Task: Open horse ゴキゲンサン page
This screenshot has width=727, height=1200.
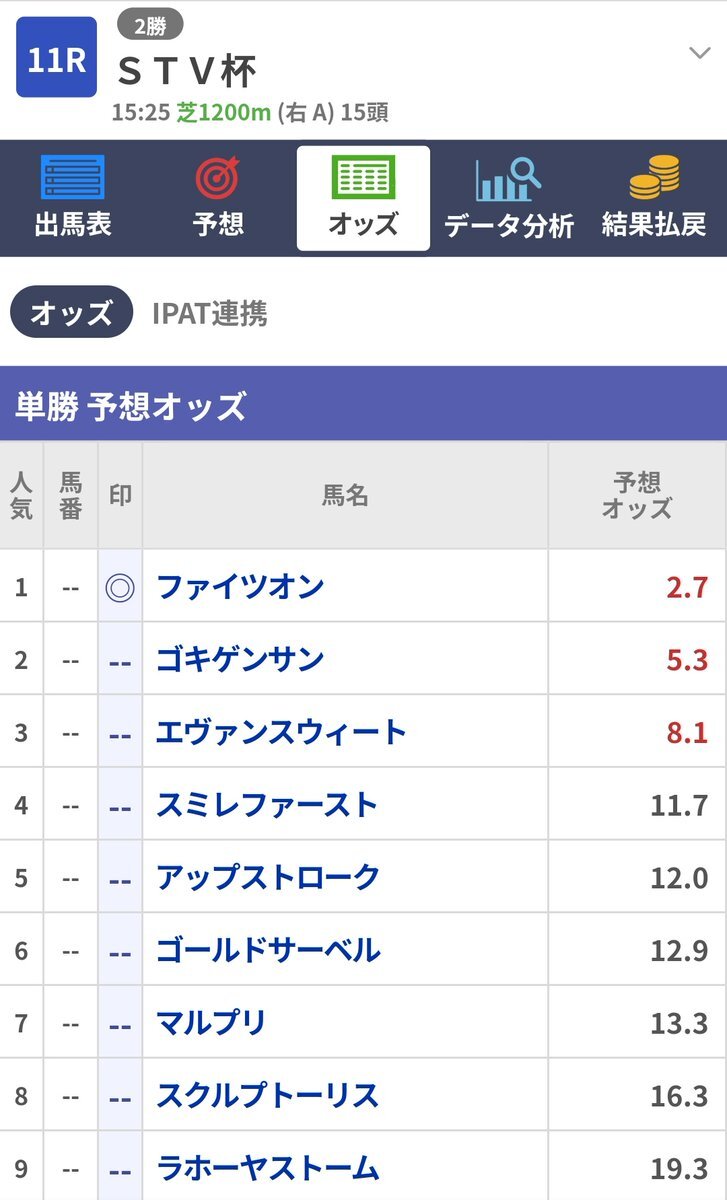Action: (x=240, y=659)
